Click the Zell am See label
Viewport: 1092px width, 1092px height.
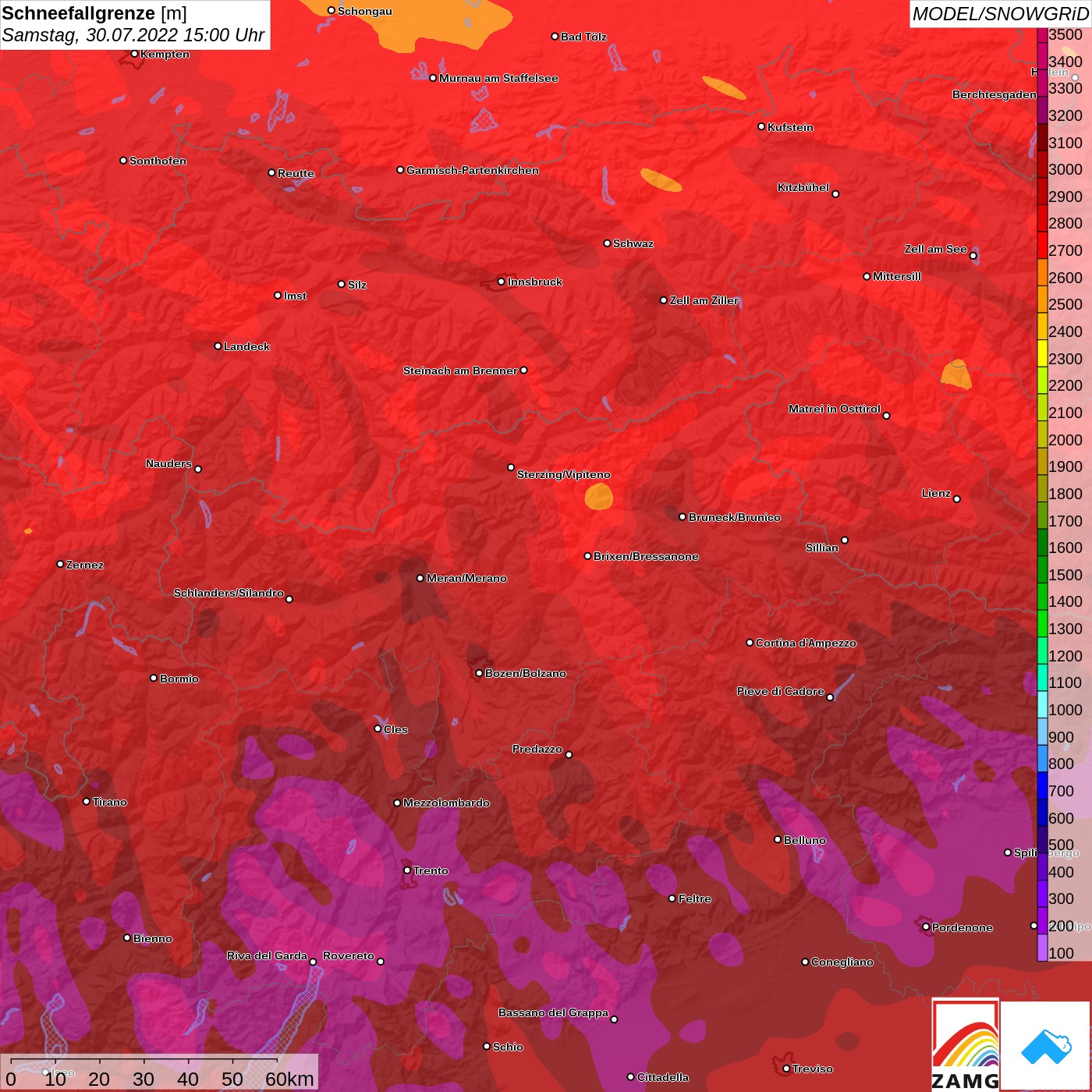[936, 249]
